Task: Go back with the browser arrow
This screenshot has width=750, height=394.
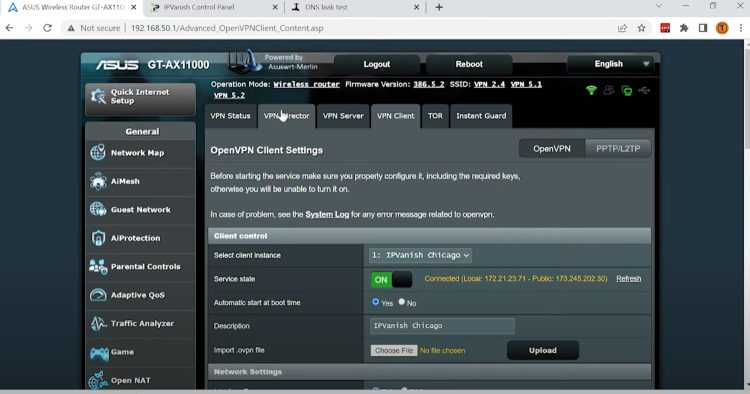Action: 10,28
